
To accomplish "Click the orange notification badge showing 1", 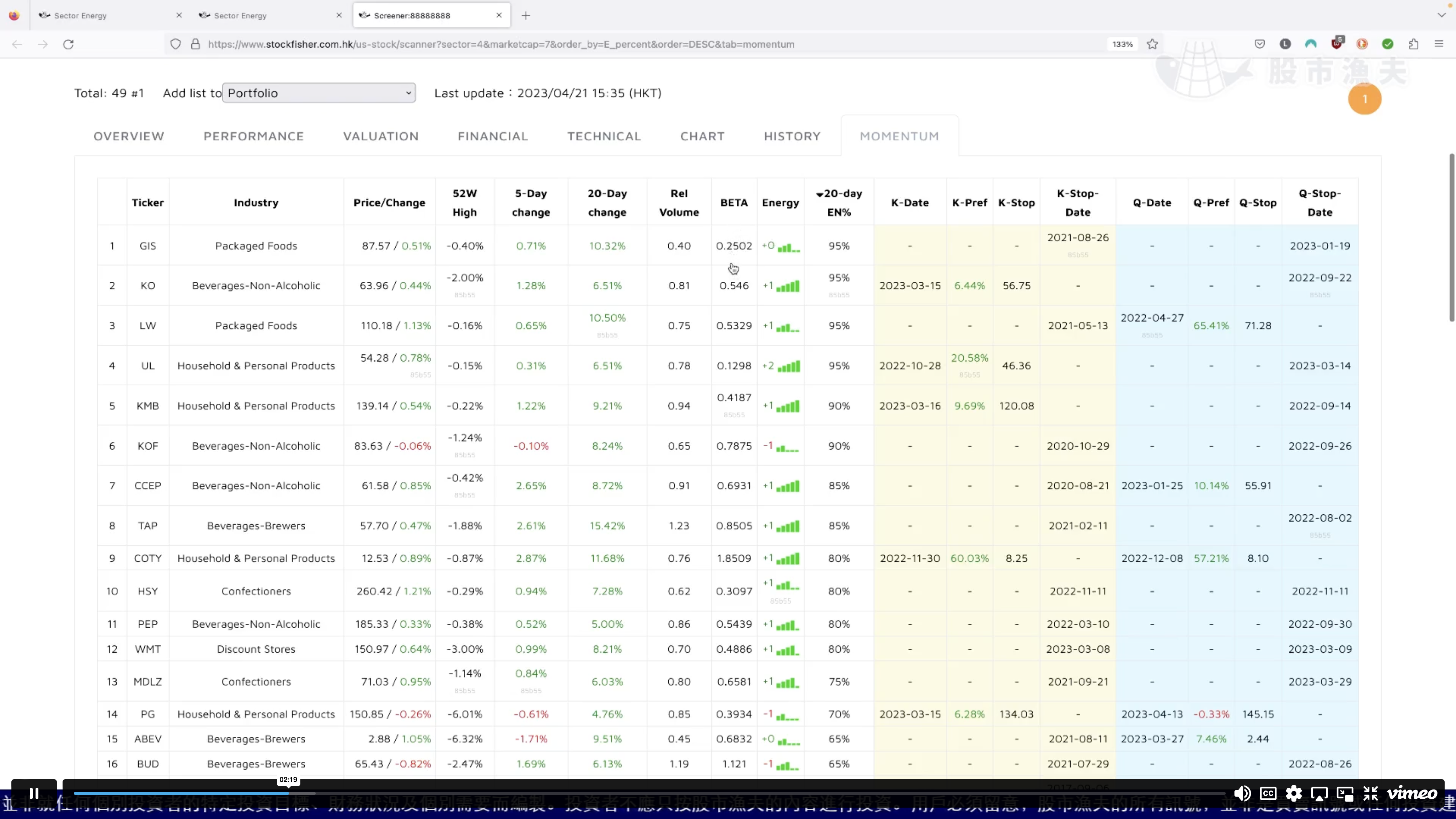I will click(x=1364, y=99).
